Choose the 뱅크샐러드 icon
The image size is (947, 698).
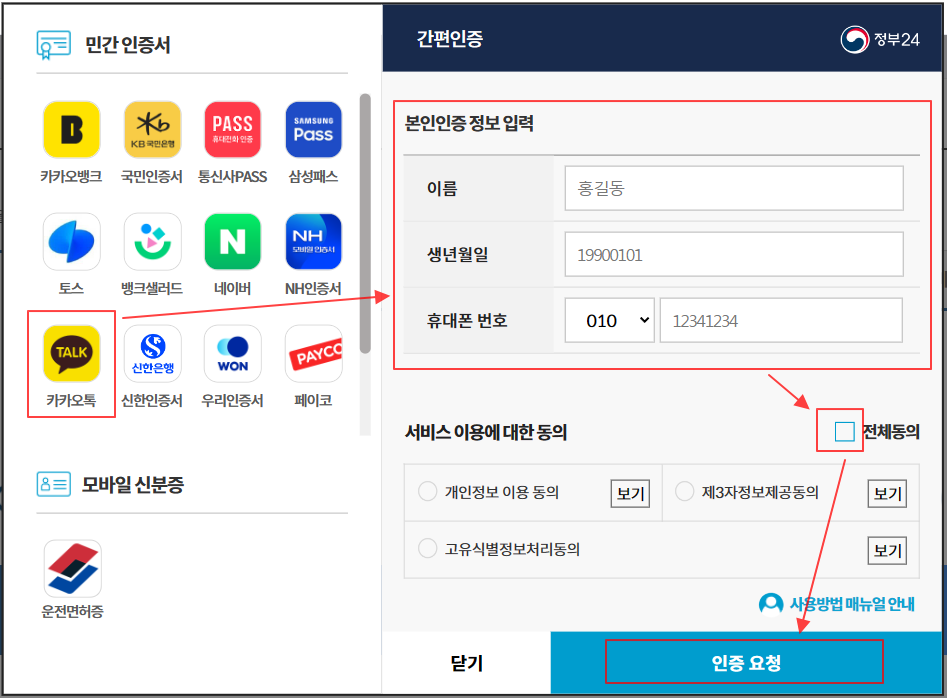tap(152, 242)
